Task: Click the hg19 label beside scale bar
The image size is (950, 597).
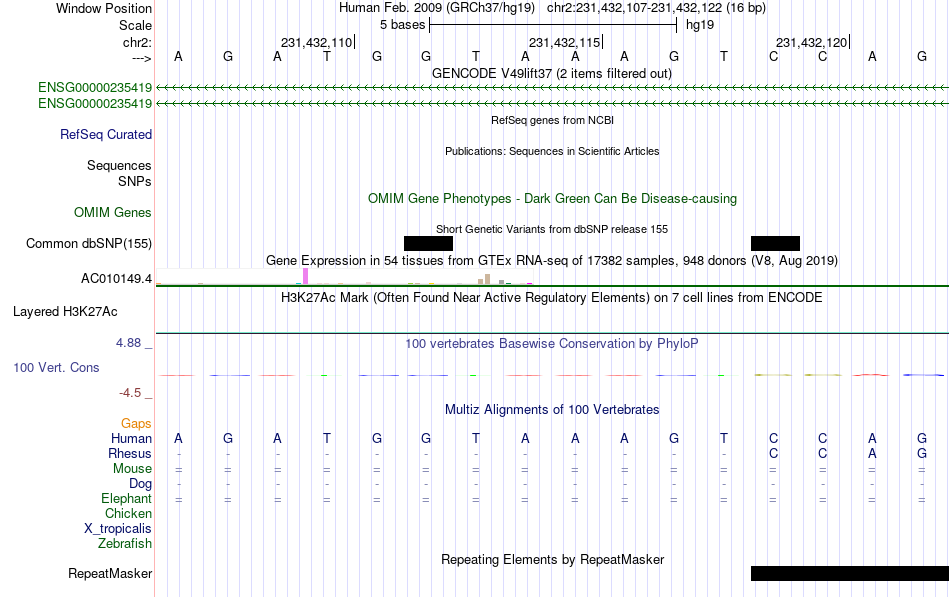Action: (700, 25)
